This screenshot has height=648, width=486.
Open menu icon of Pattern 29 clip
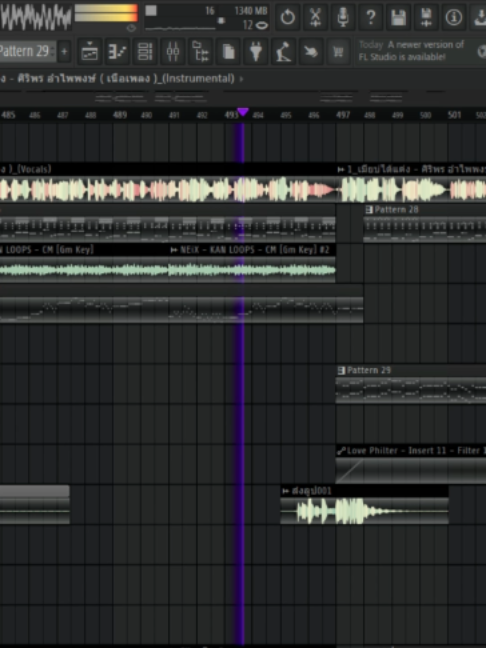click(x=341, y=370)
